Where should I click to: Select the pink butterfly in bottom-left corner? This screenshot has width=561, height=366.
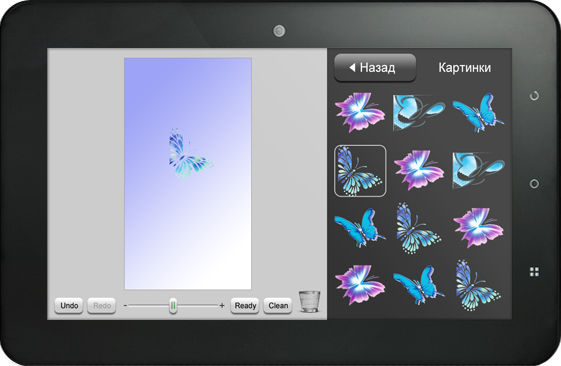click(x=360, y=285)
